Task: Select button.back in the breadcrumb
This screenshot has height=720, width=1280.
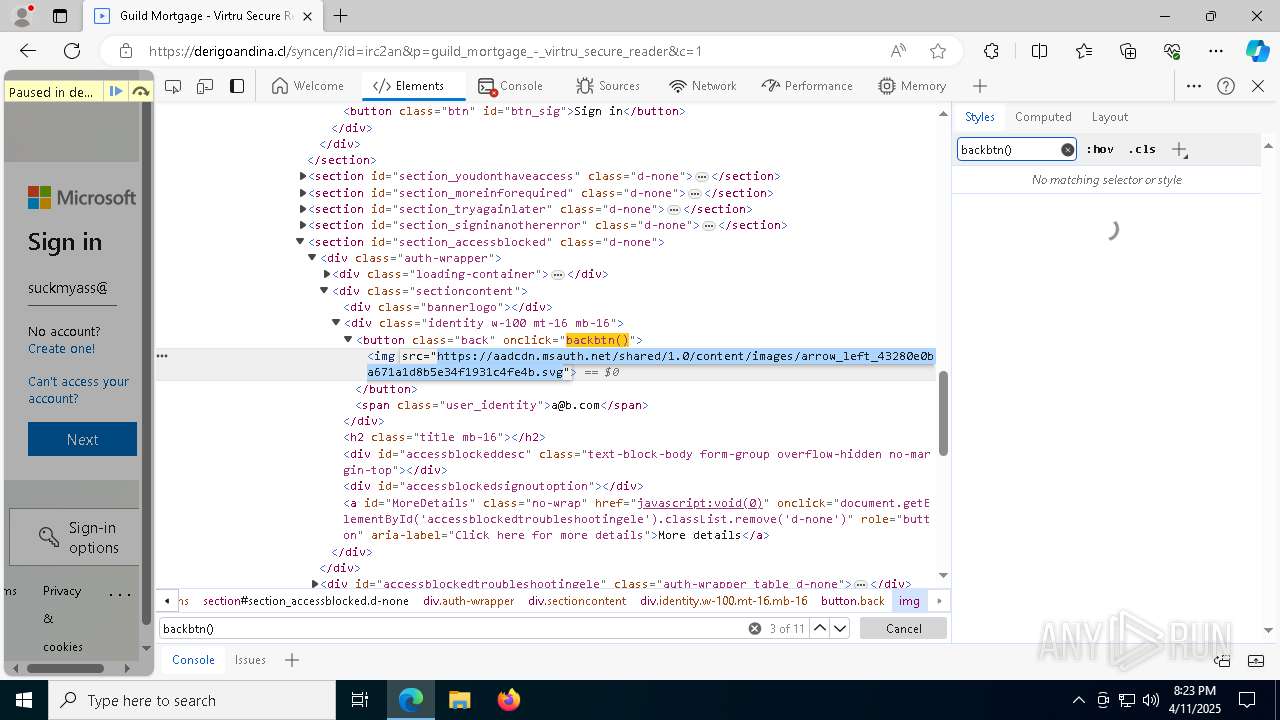Action: click(853, 601)
